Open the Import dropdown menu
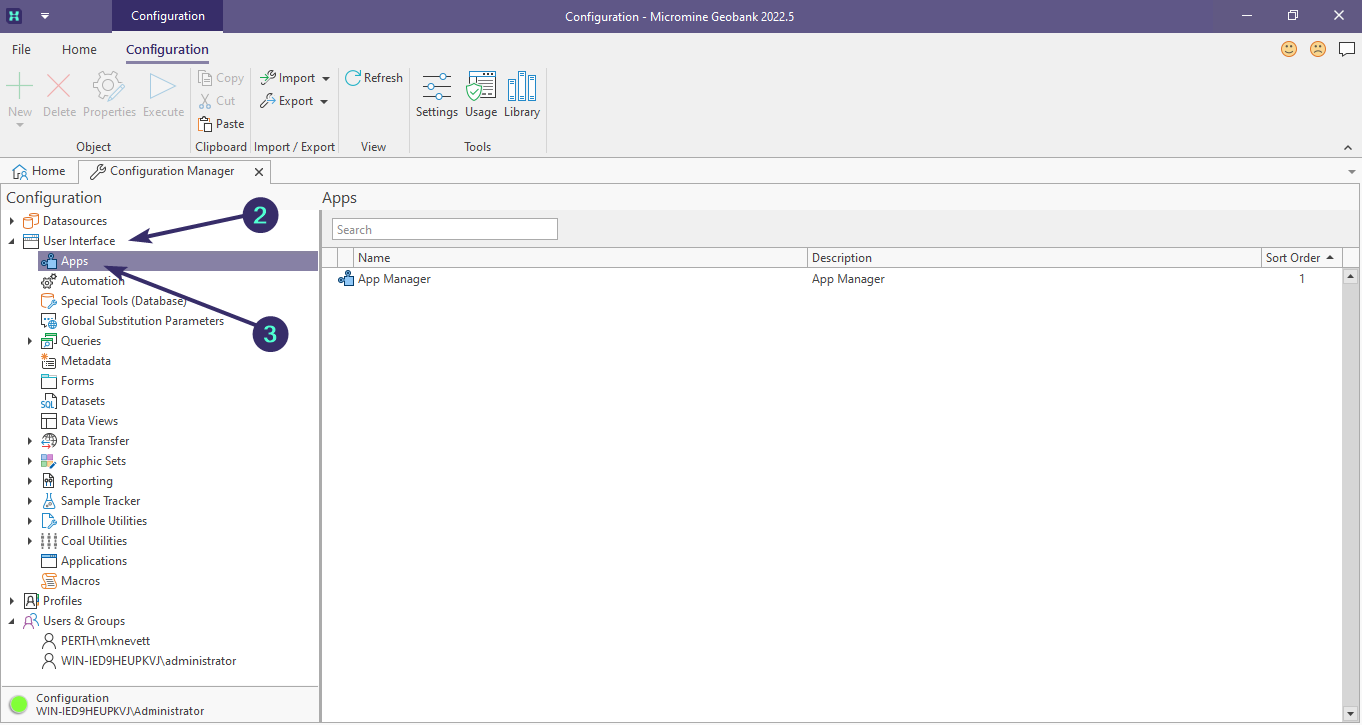The width and height of the screenshot is (1362, 725). coord(295,78)
